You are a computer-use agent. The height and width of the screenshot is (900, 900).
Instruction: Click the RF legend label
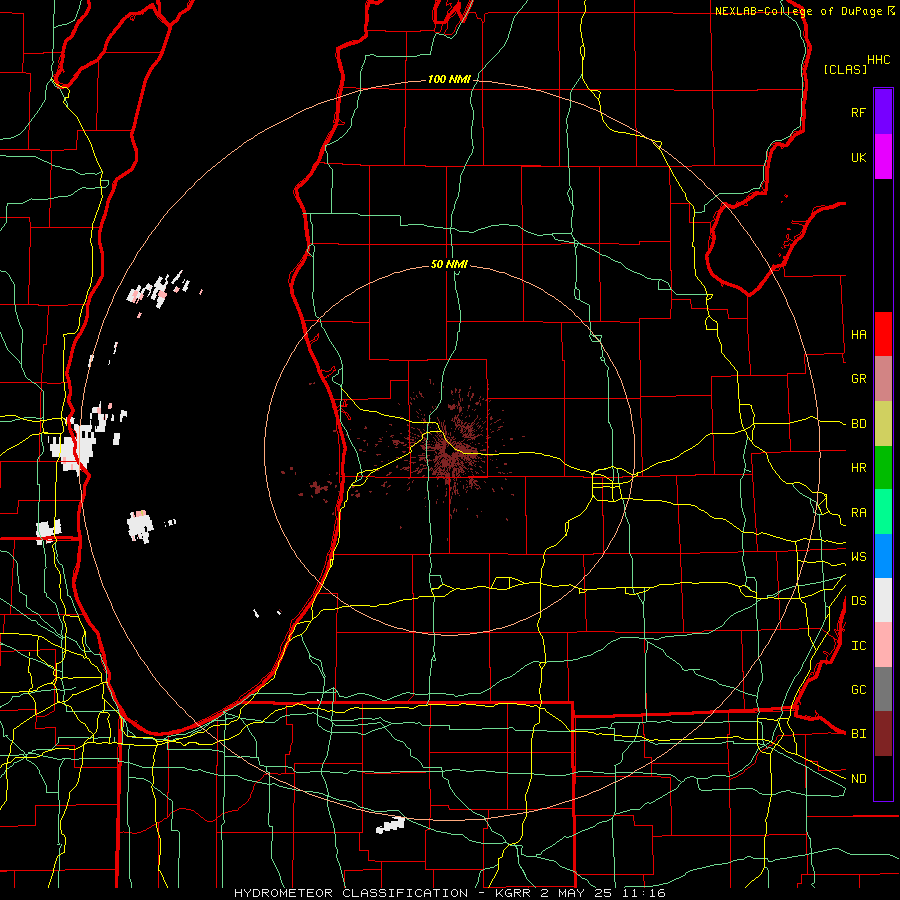coord(858,112)
